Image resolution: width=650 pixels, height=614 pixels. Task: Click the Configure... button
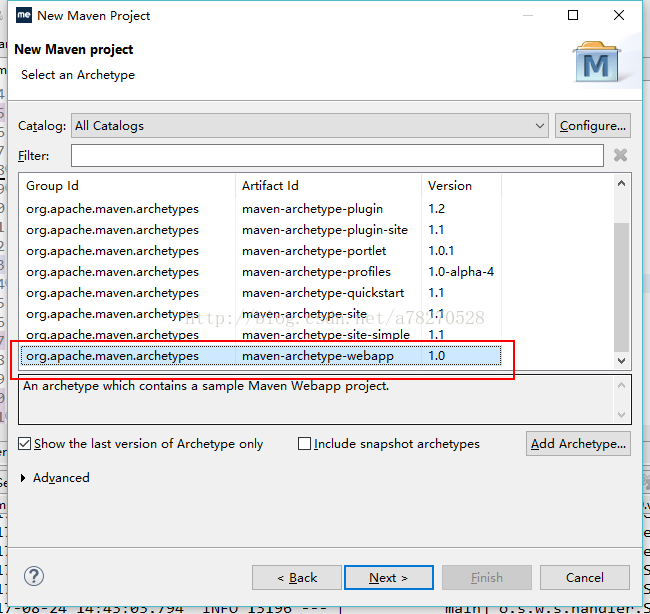(593, 126)
